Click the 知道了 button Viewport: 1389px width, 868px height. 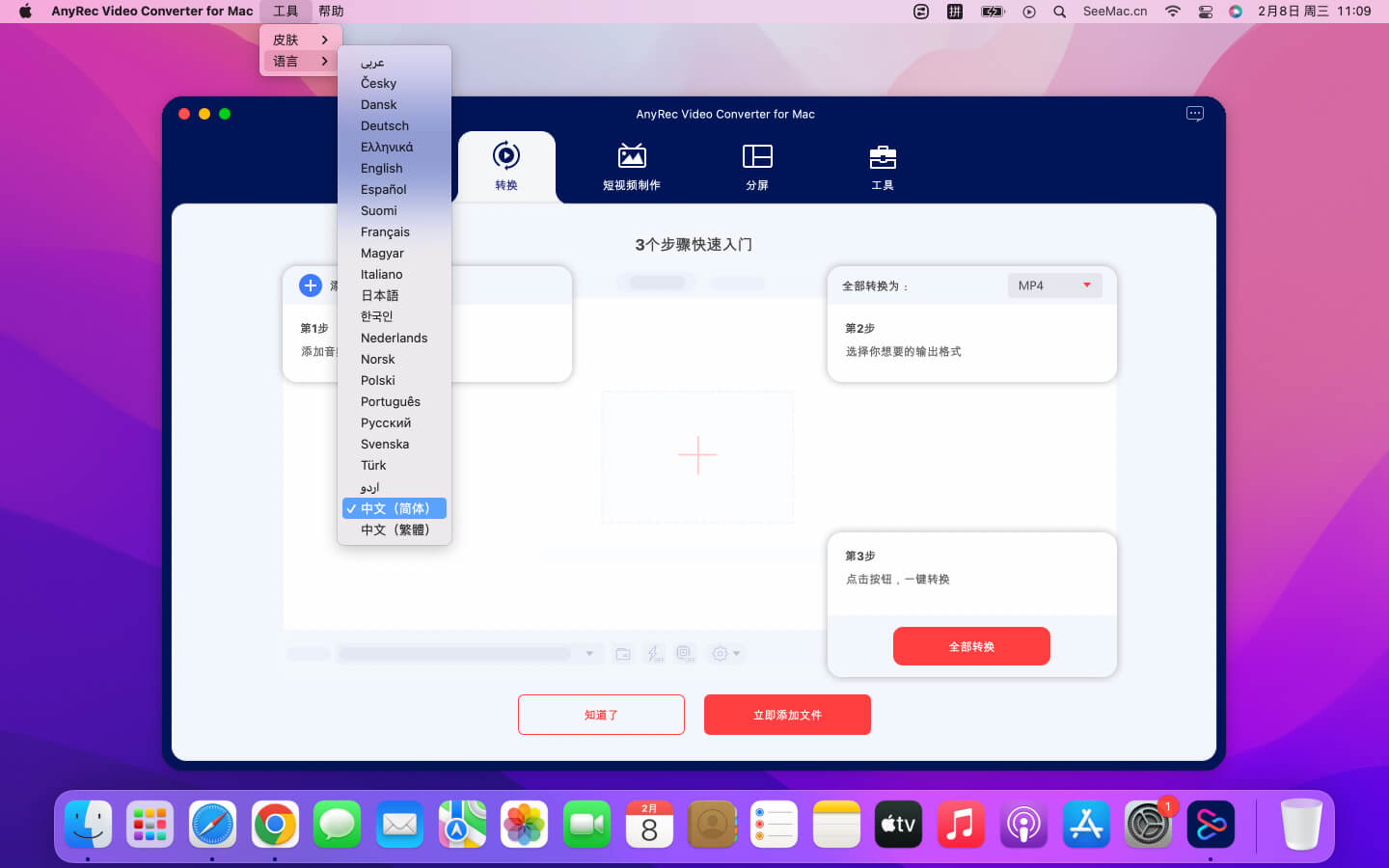[x=601, y=715]
